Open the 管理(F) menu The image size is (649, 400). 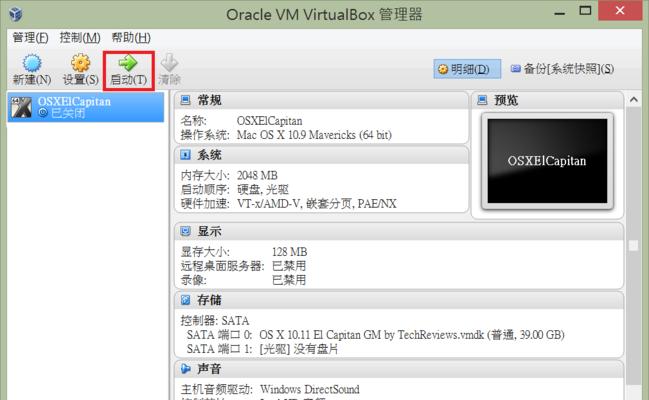click(x=30, y=38)
